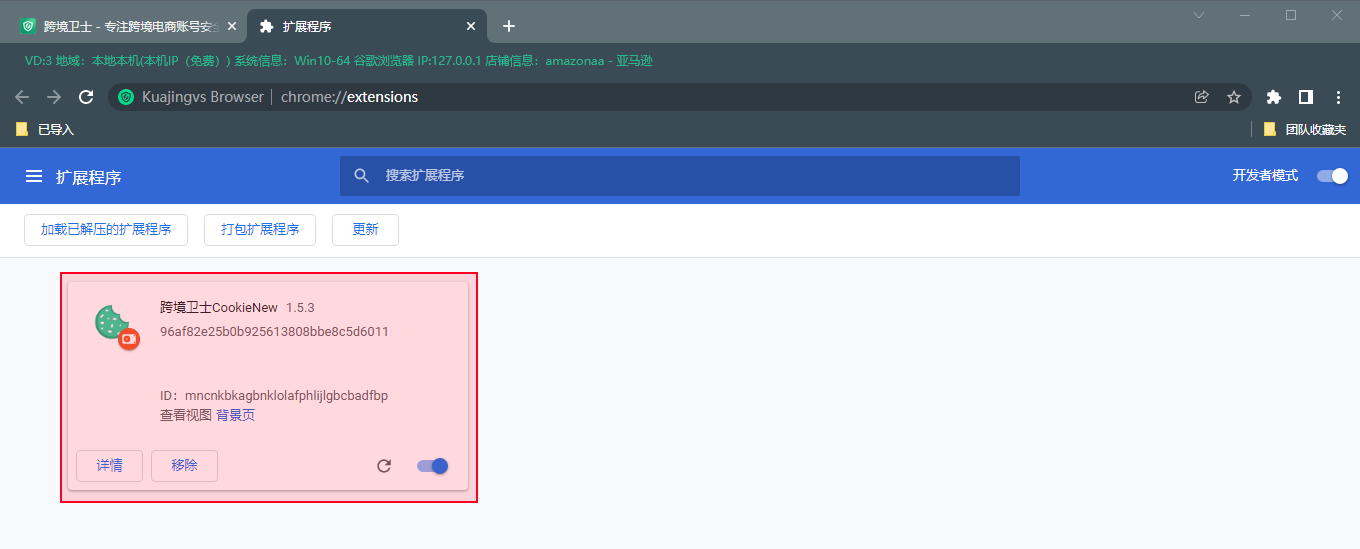Go back to previous page
This screenshot has height=549, width=1360.
click(x=22, y=97)
